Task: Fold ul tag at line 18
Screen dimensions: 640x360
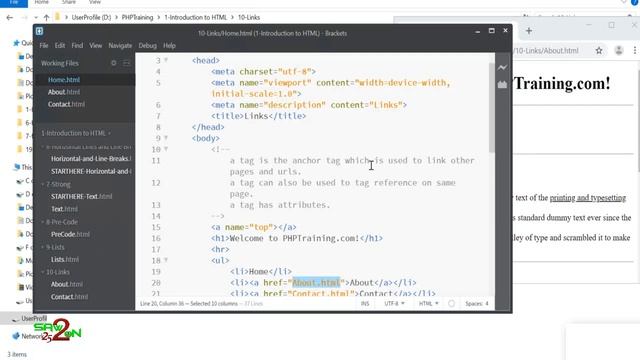Action: pyautogui.click(x=166, y=260)
